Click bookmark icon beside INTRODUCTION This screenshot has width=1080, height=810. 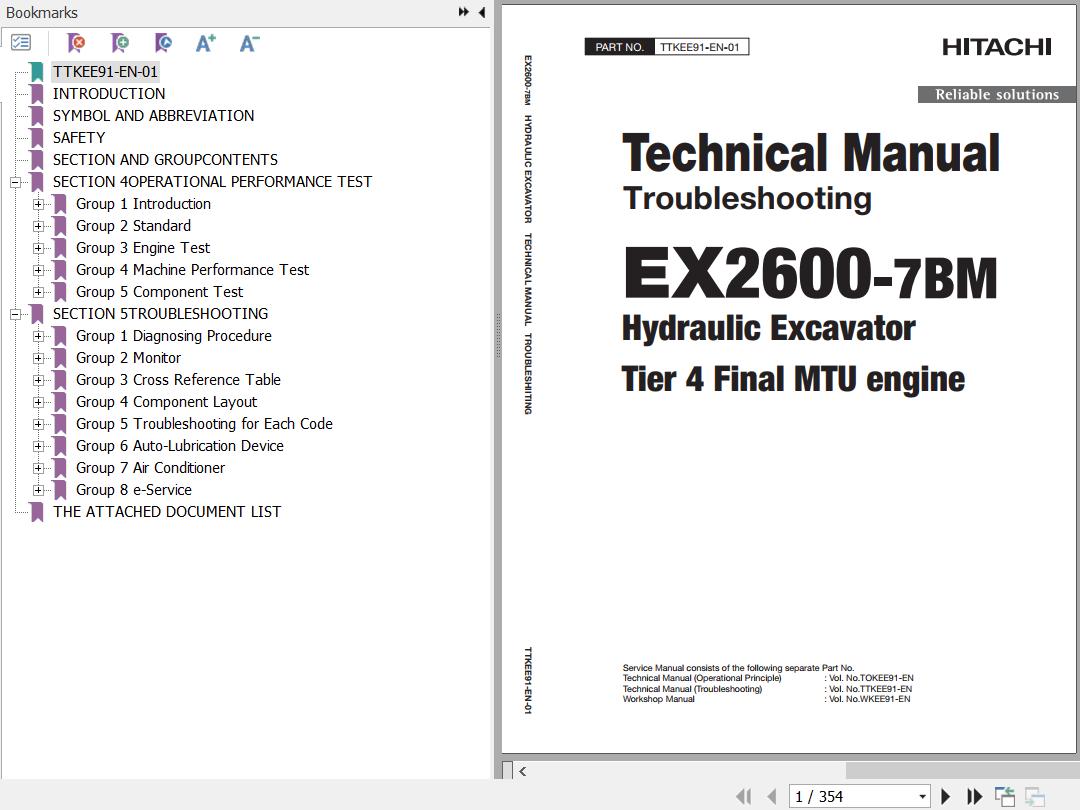[37, 94]
